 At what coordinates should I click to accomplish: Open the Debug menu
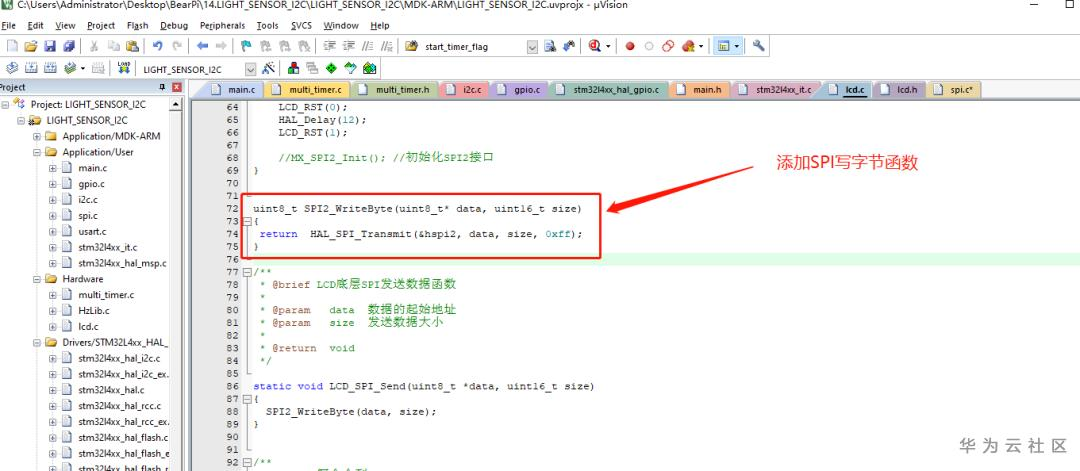174,25
